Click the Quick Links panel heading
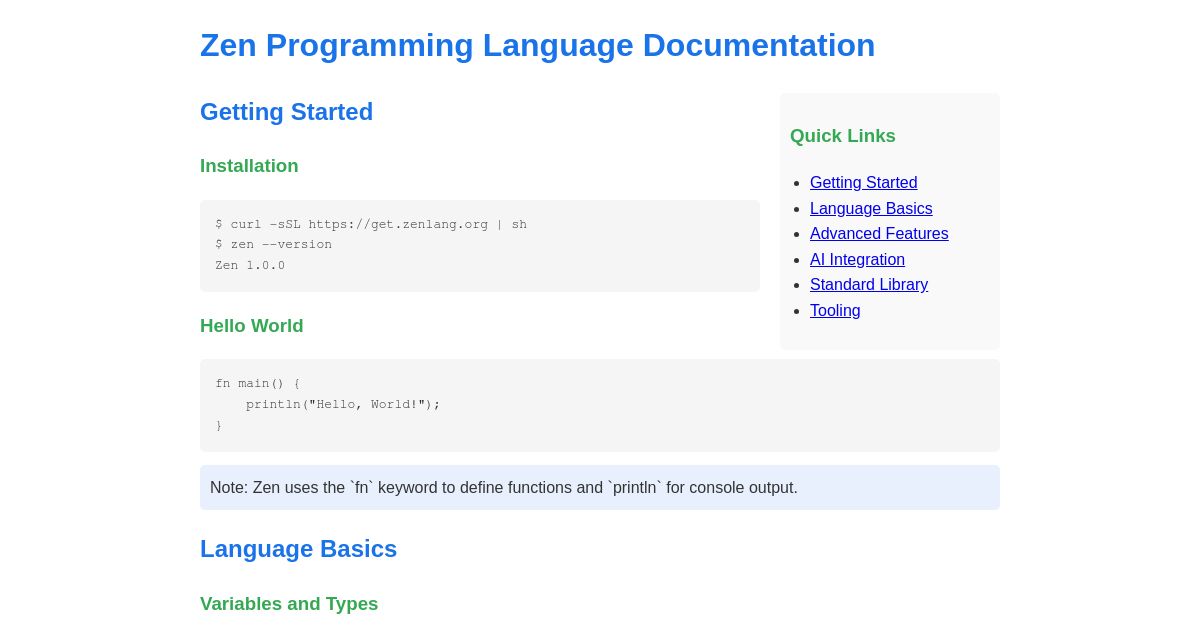 (x=842, y=135)
